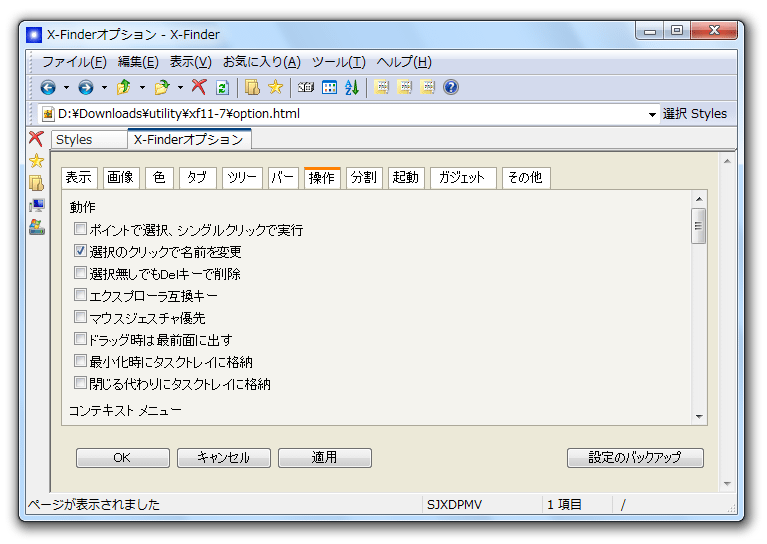Viewport: 767px width, 544px height.
Task: Click the X-Finder app icon in title bar
Action: pos(34,35)
